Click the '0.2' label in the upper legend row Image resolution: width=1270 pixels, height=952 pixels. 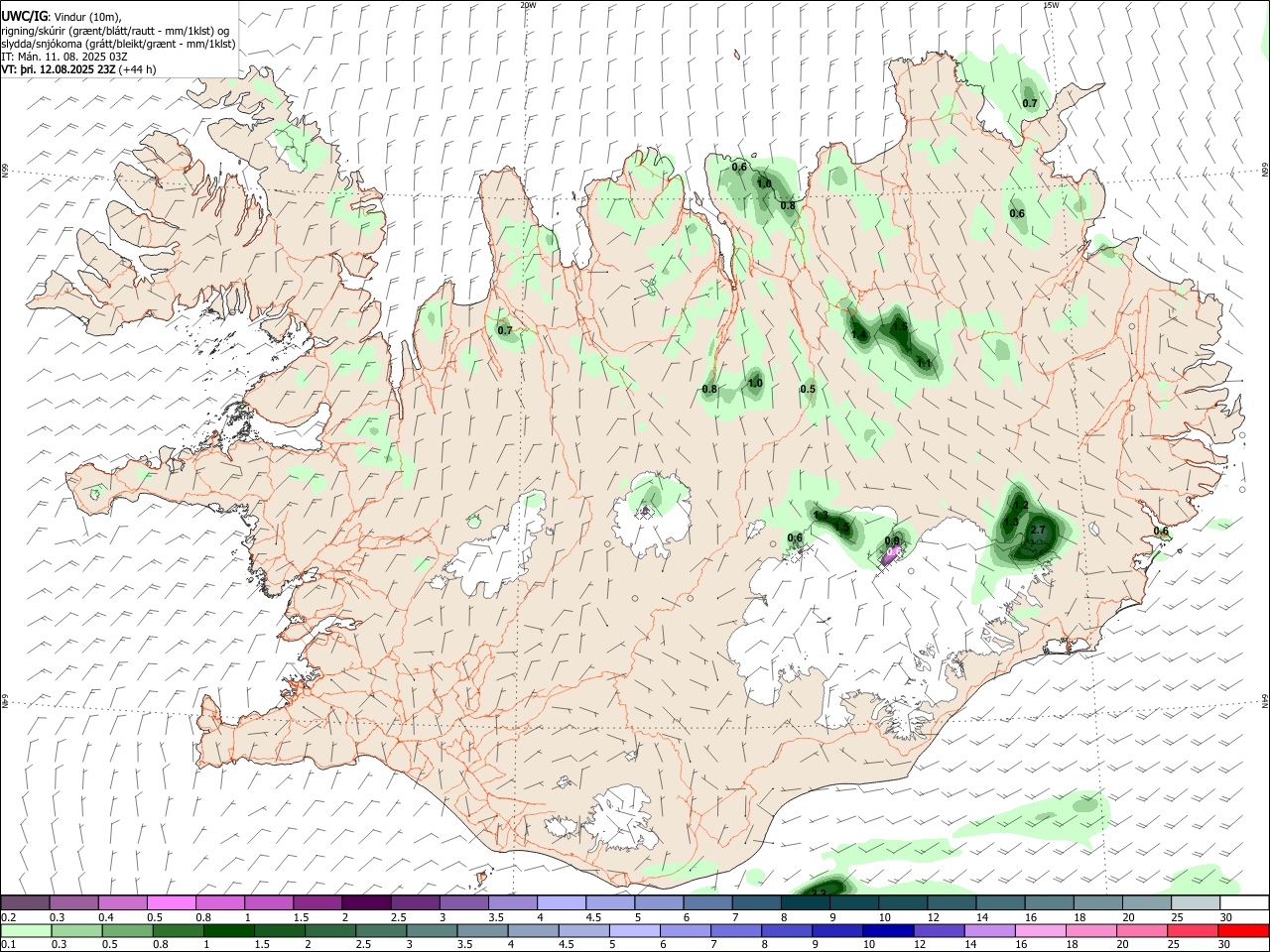10,917
